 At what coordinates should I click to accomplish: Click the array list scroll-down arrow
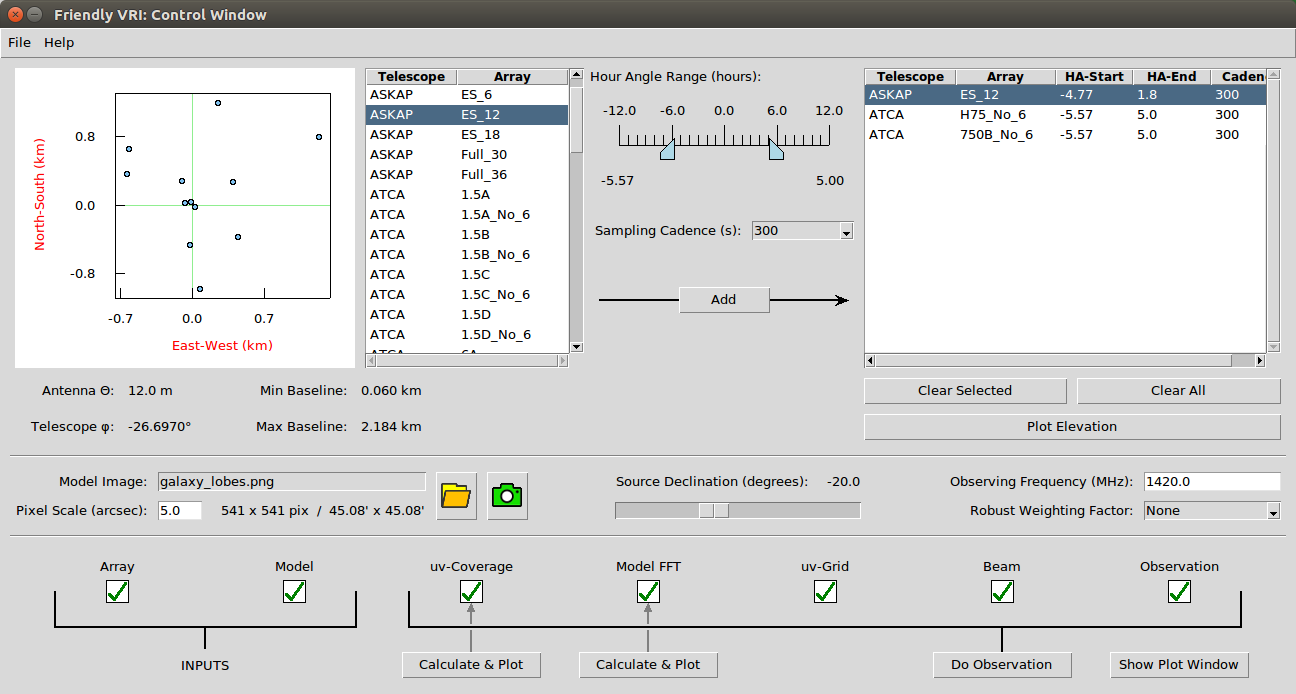click(x=576, y=347)
